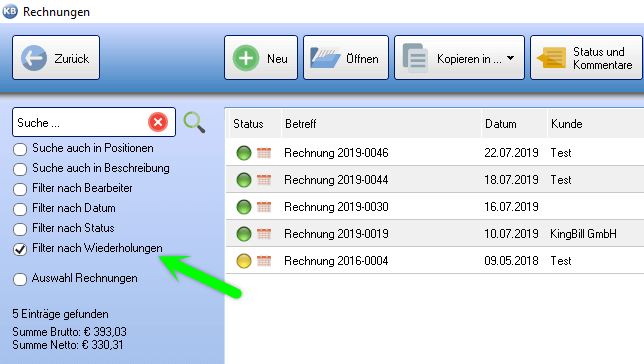The width and height of the screenshot is (644, 364).
Task: Toggle Filter nach Bearbeiter
Action: pyautogui.click(x=20, y=189)
